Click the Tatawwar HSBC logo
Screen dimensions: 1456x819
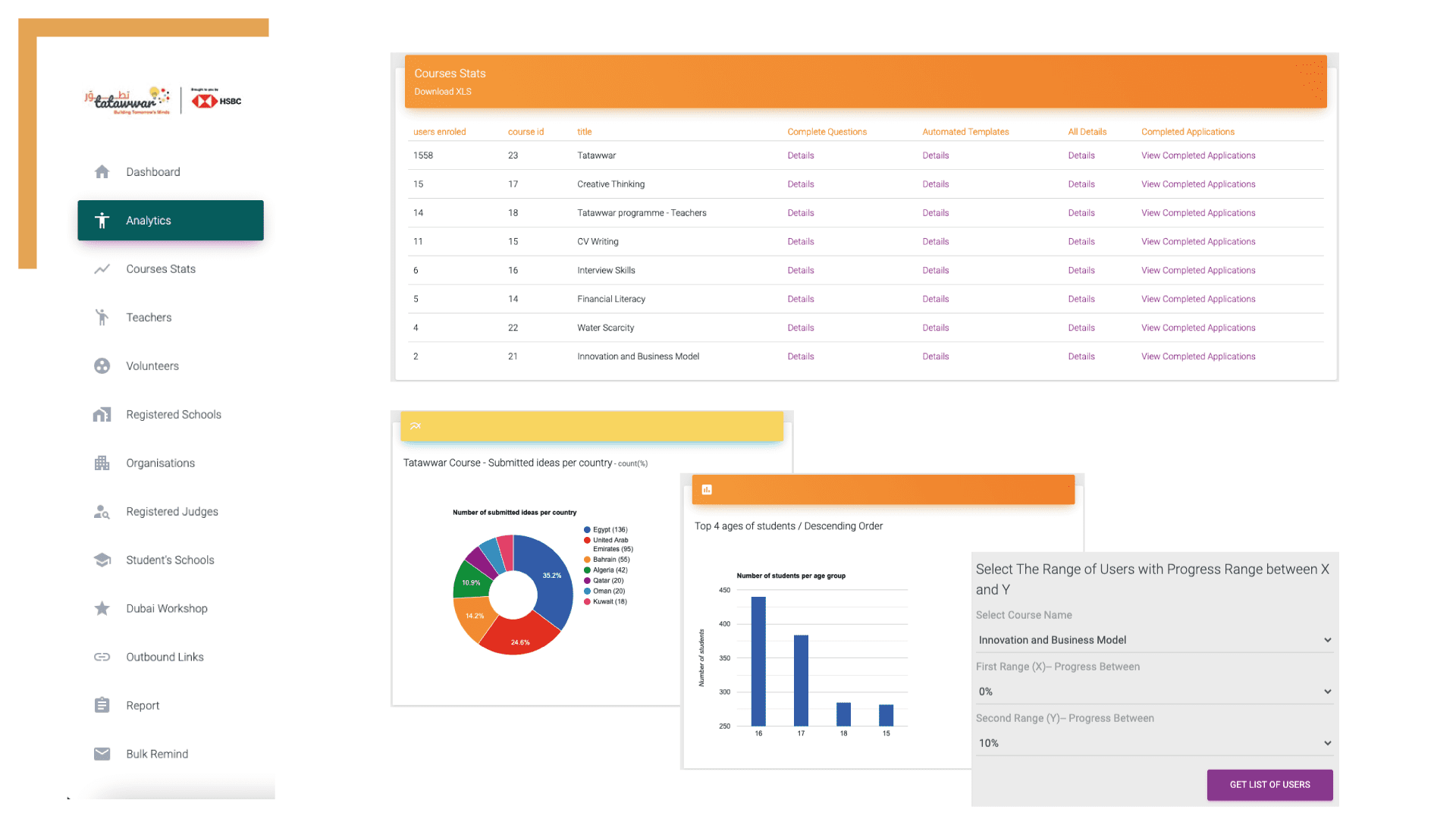coord(162,101)
